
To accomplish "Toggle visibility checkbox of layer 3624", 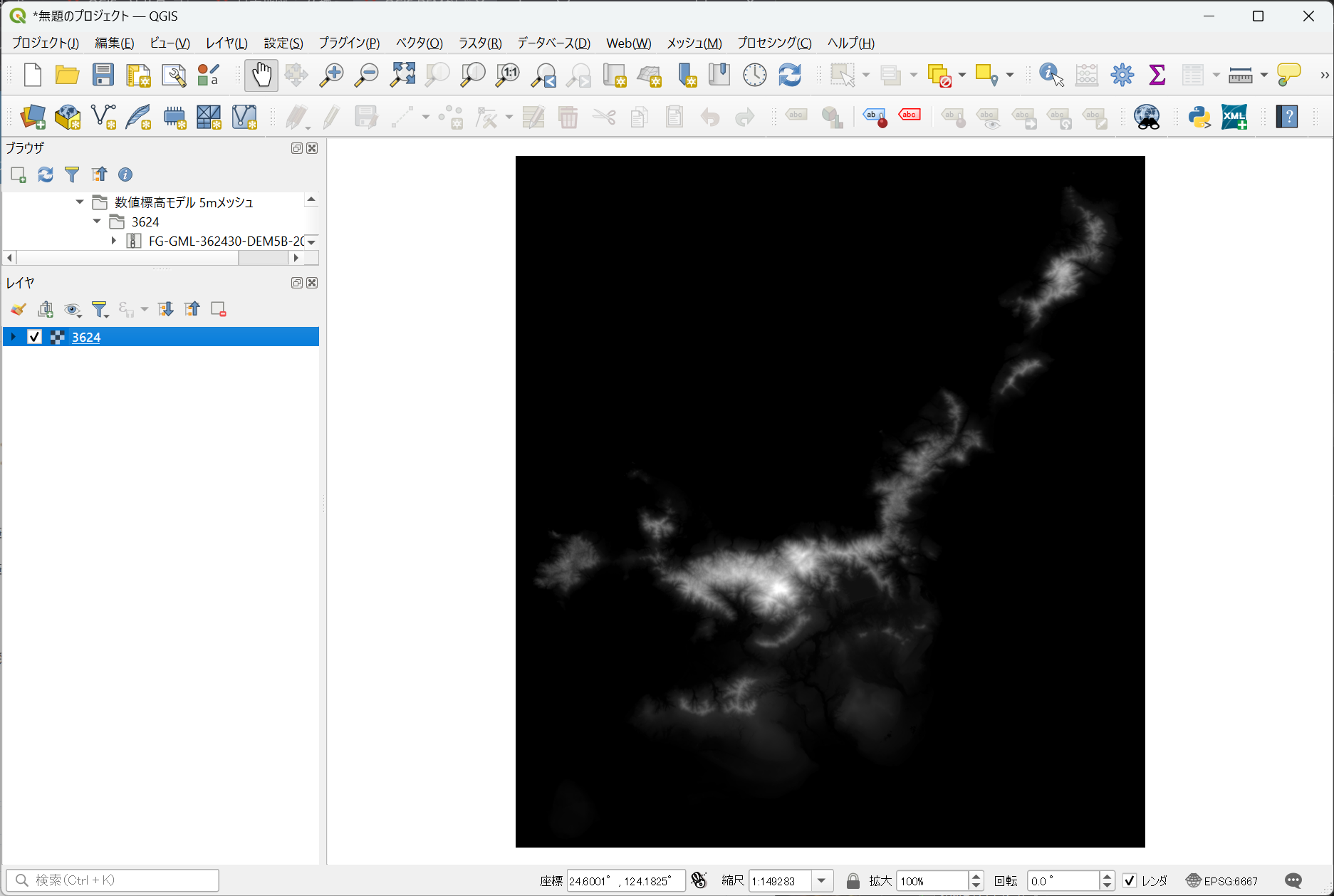I will (x=34, y=337).
